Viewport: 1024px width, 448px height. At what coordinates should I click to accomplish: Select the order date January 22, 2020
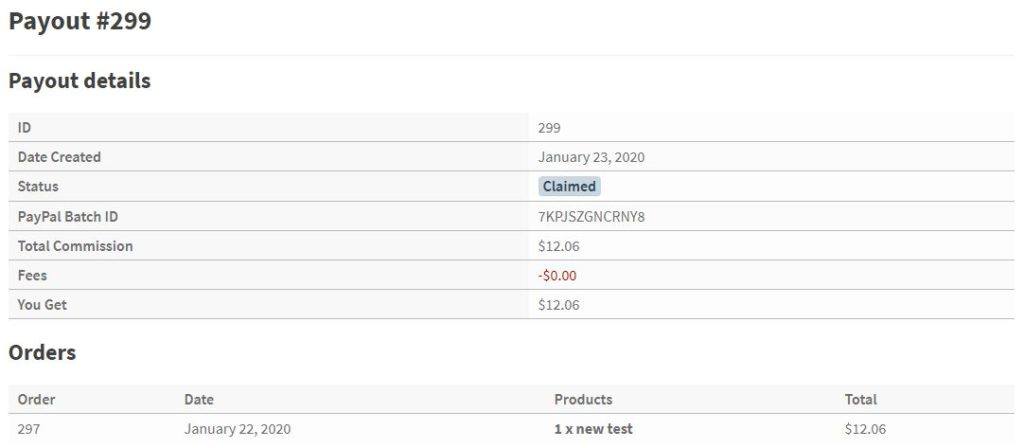(x=238, y=429)
